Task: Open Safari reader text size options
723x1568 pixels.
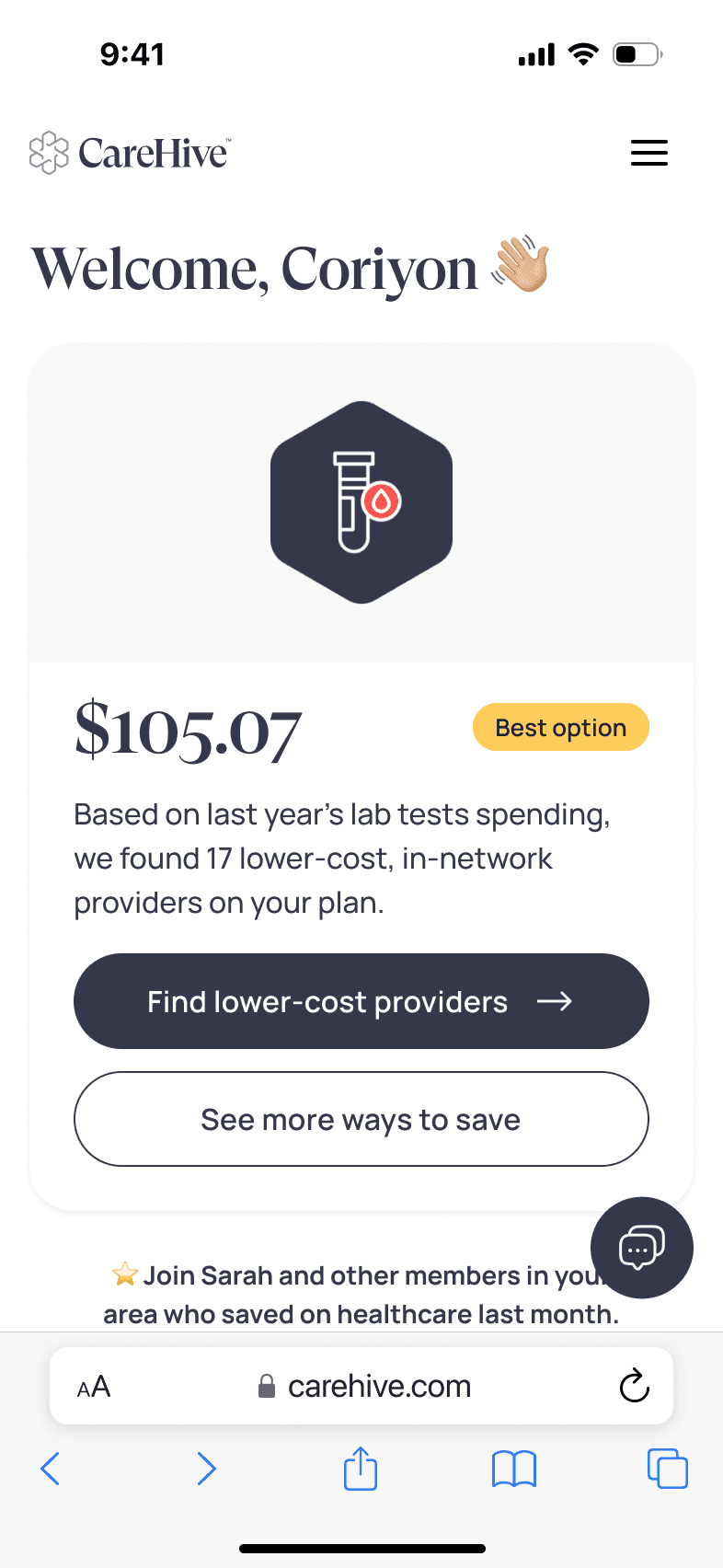Action: pos(94,1387)
